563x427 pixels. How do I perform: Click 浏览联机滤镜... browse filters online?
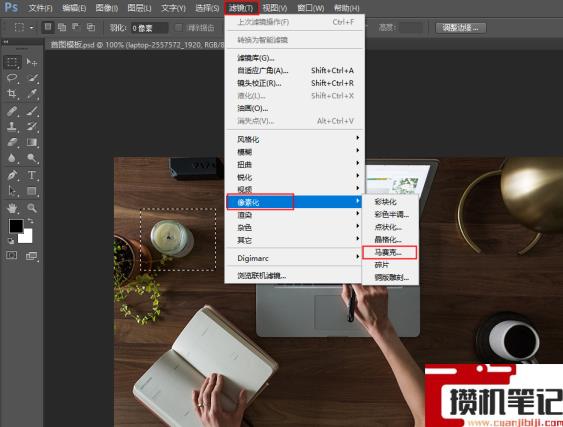pos(294,275)
